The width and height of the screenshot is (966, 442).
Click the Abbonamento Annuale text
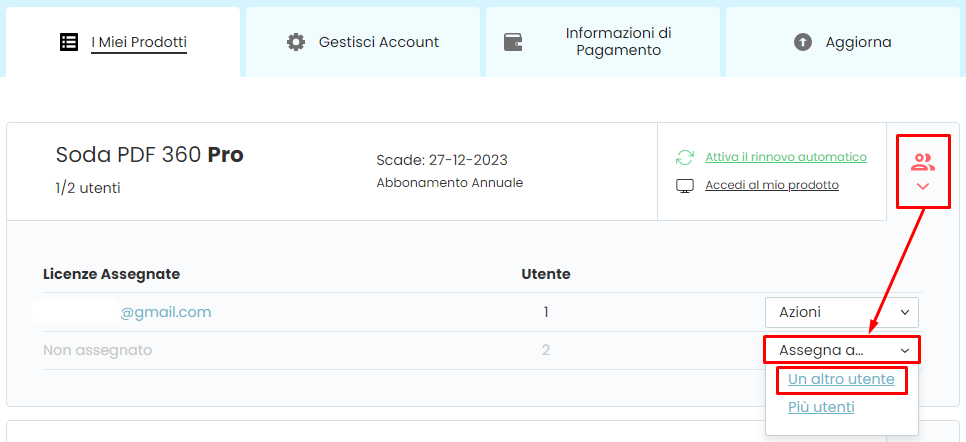450,183
